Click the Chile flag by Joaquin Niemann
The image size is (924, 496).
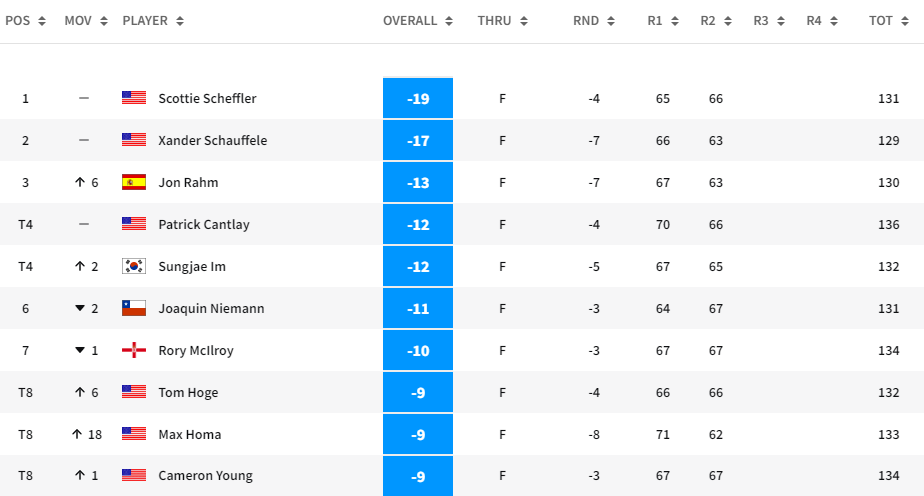coord(134,308)
